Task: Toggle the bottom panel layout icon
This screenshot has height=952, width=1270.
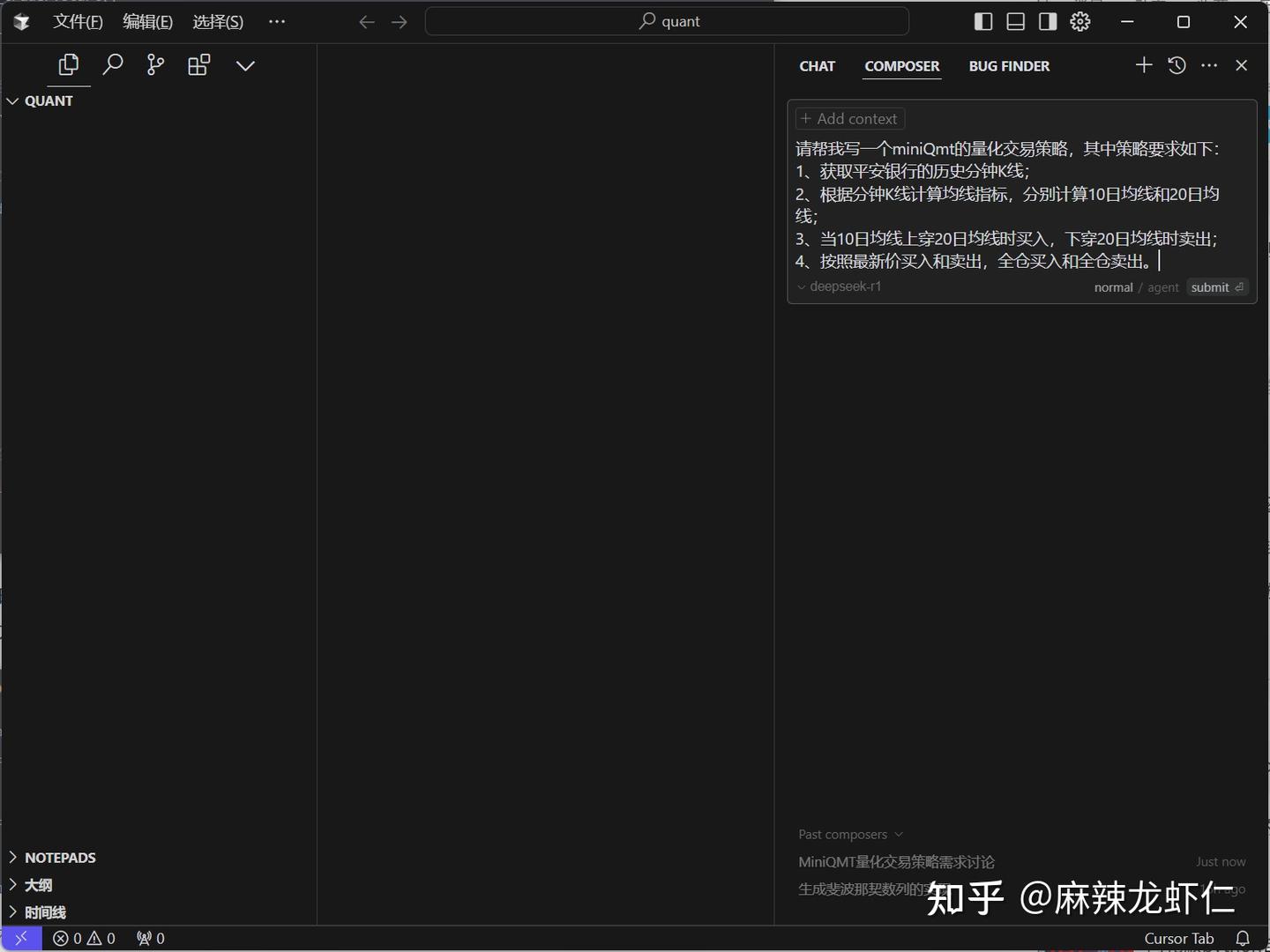Action: click(1016, 22)
